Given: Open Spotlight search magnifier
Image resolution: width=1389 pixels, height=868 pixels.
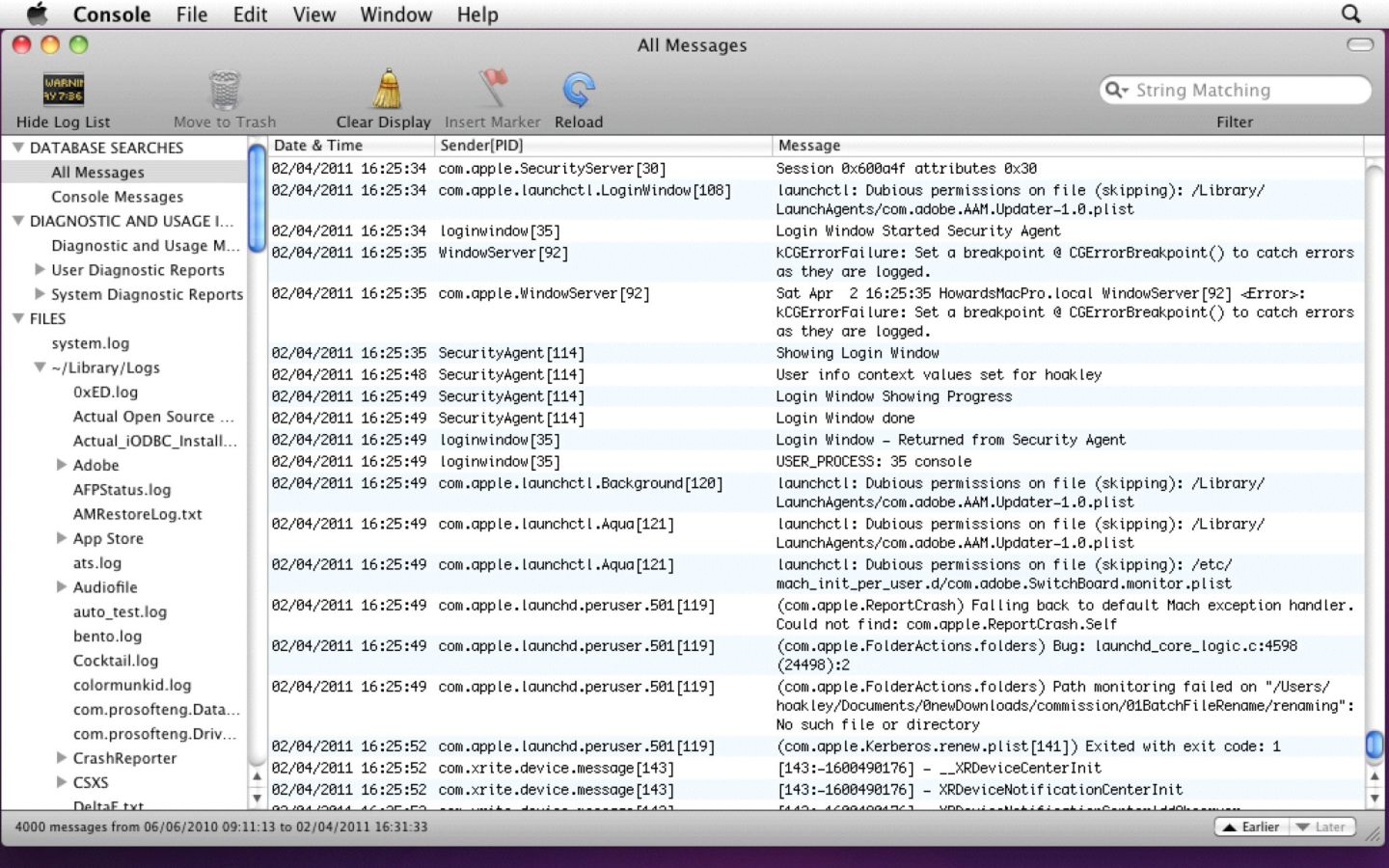Looking at the screenshot, I should (1351, 14).
